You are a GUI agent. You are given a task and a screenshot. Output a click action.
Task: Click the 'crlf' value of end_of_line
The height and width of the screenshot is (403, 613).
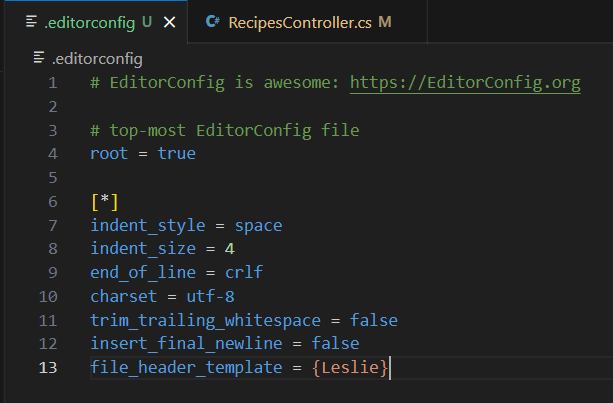click(244, 272)
